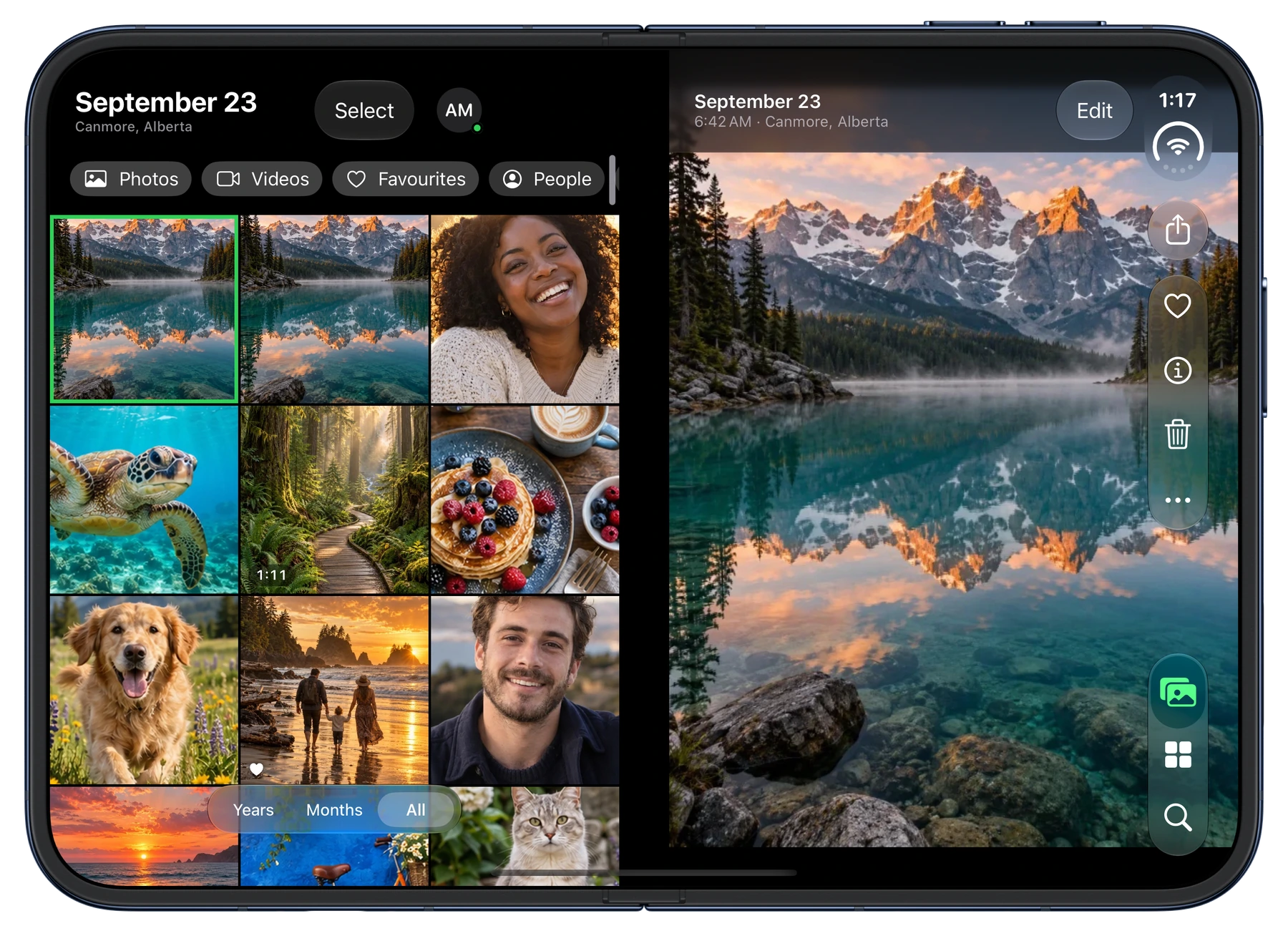The image size is (1288, 936).
Task: Switch view to Years
Action: click(253, 809)
